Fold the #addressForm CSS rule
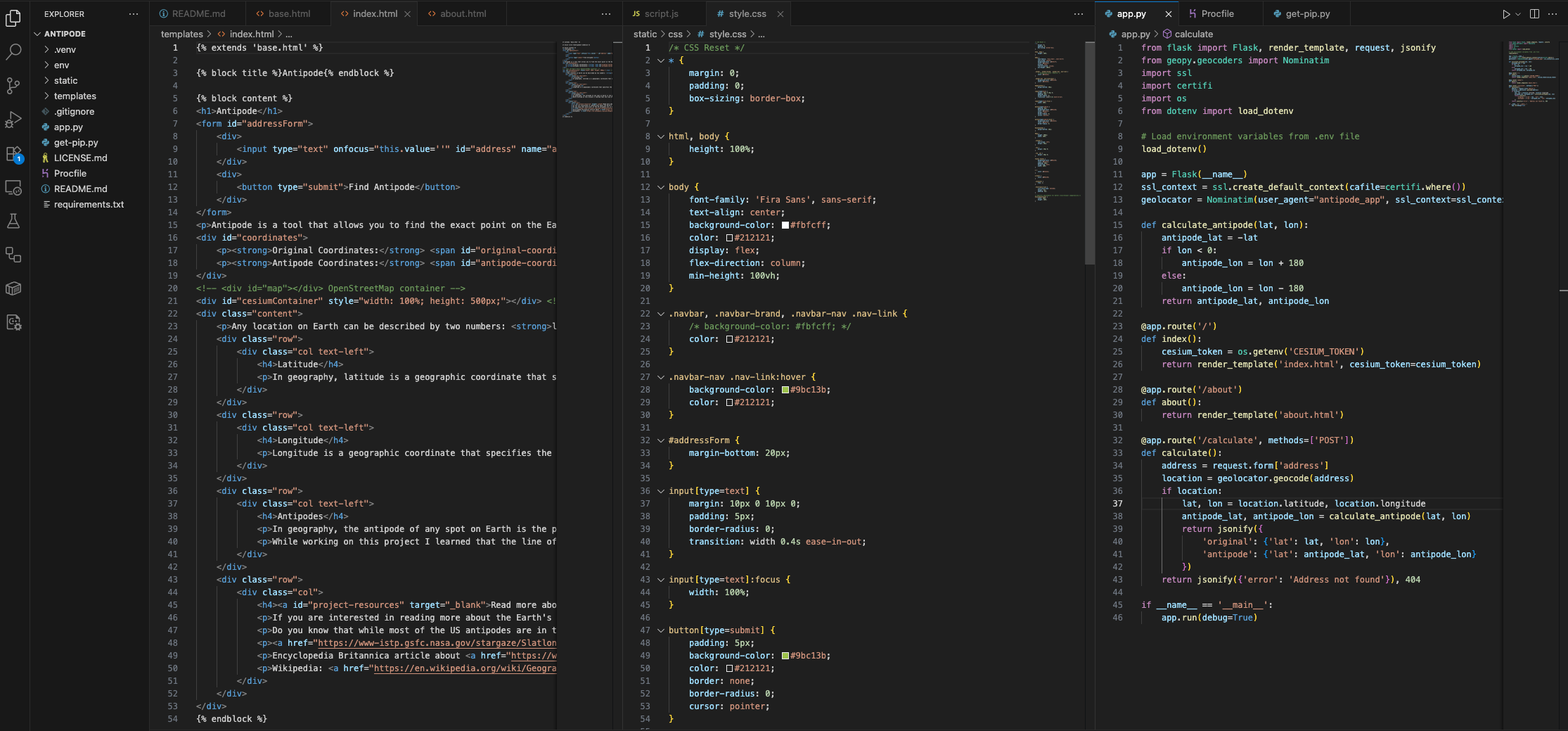Image resolution: width=1568 pixels, height=731 pixels. coord(661,440)
